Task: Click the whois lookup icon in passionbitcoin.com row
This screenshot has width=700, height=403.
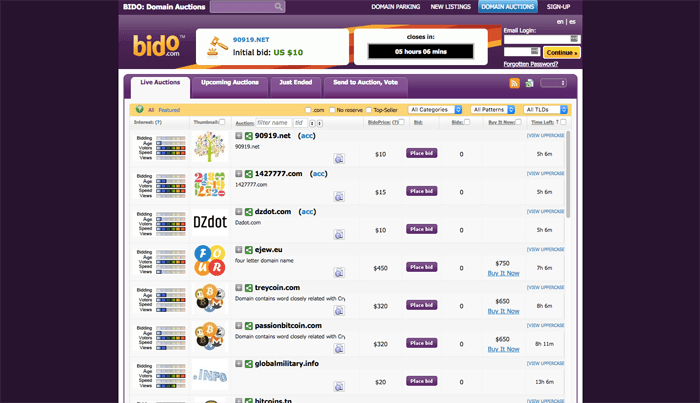Action: coord(339,348)
